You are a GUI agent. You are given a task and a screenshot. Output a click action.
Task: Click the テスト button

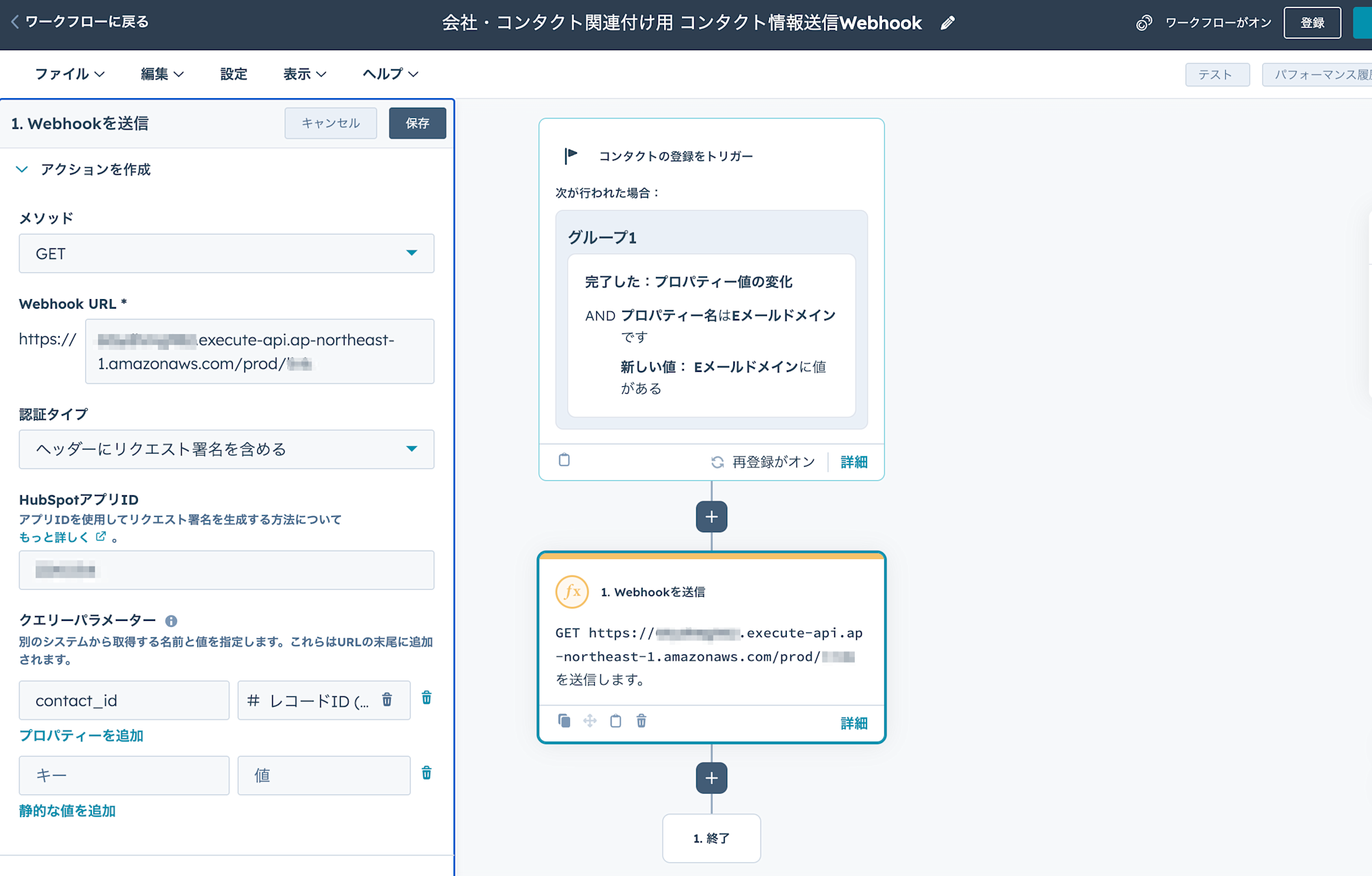1216,75
